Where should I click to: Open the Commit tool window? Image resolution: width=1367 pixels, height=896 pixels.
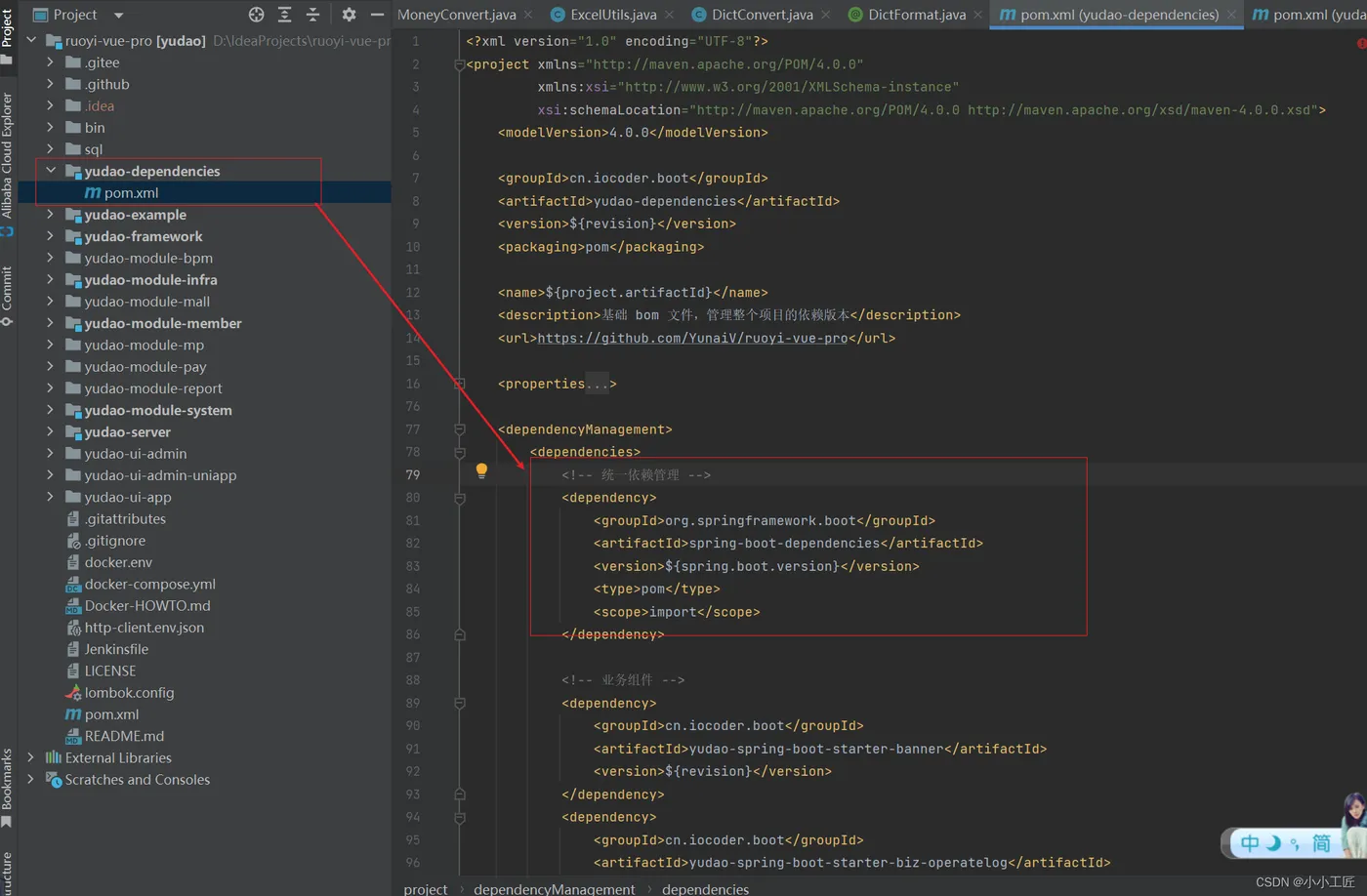pyautogui.click(x=7, y=294)
